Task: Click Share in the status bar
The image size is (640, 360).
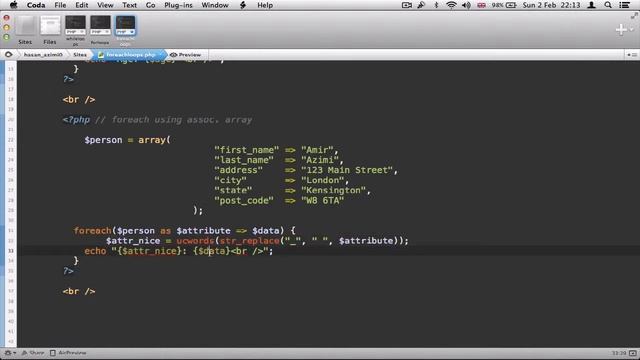Action: pyautogui.click(x=33, y=353)
